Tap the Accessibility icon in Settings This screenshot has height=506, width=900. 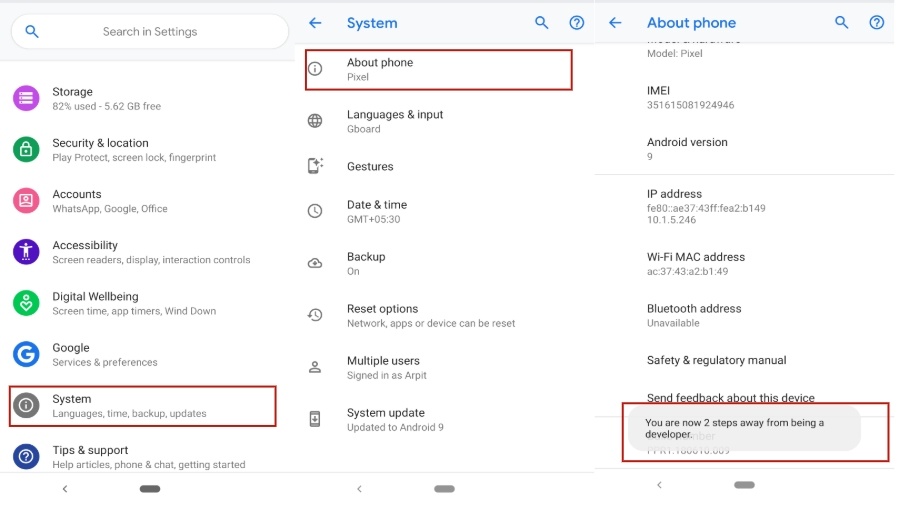point(26,251)
